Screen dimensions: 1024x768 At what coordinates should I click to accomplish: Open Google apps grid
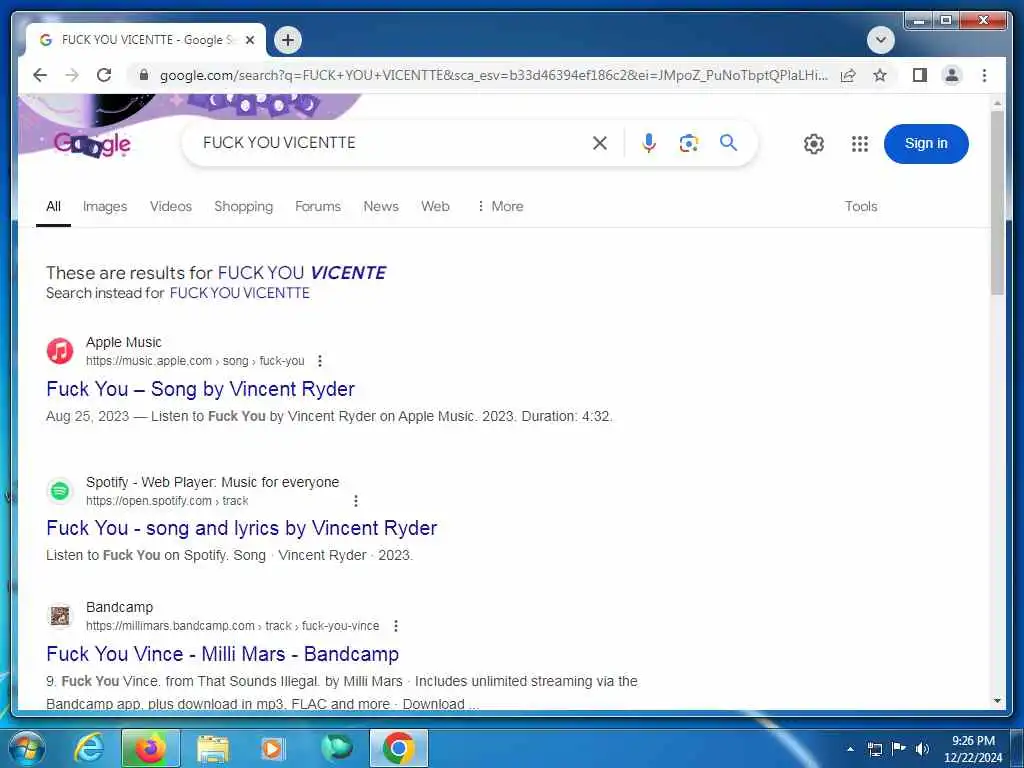(859, 144)
